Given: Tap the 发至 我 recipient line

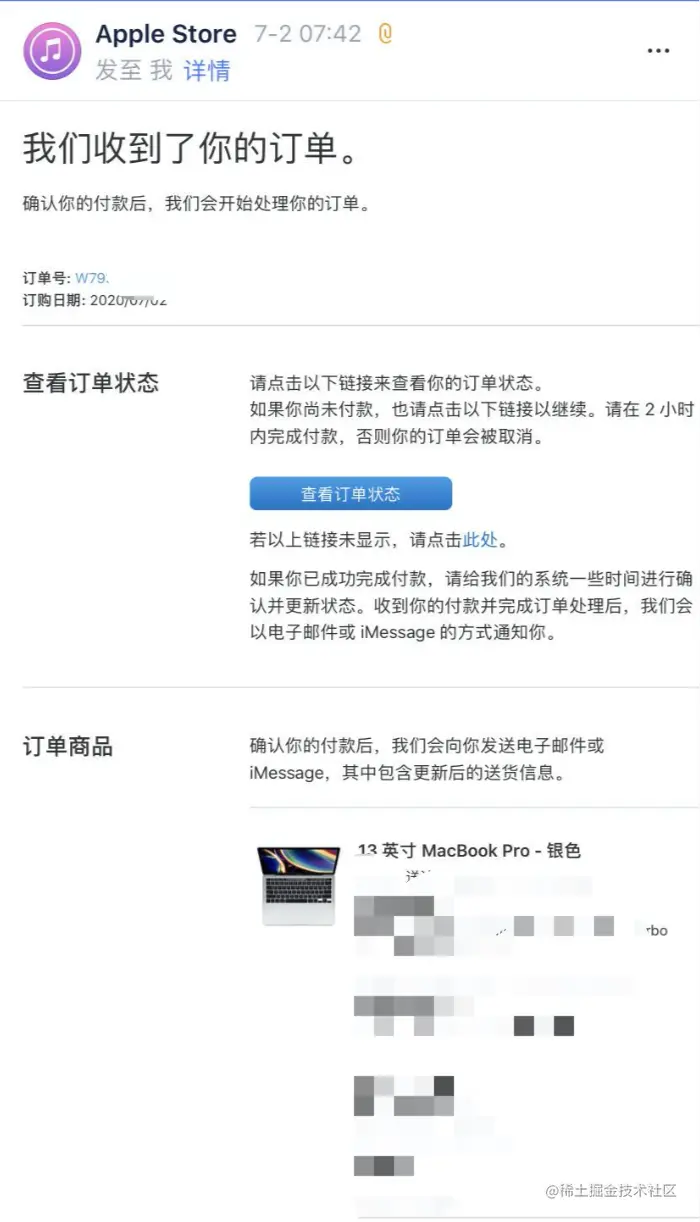Looking at the screenshot, I should (x=134, y=70).
